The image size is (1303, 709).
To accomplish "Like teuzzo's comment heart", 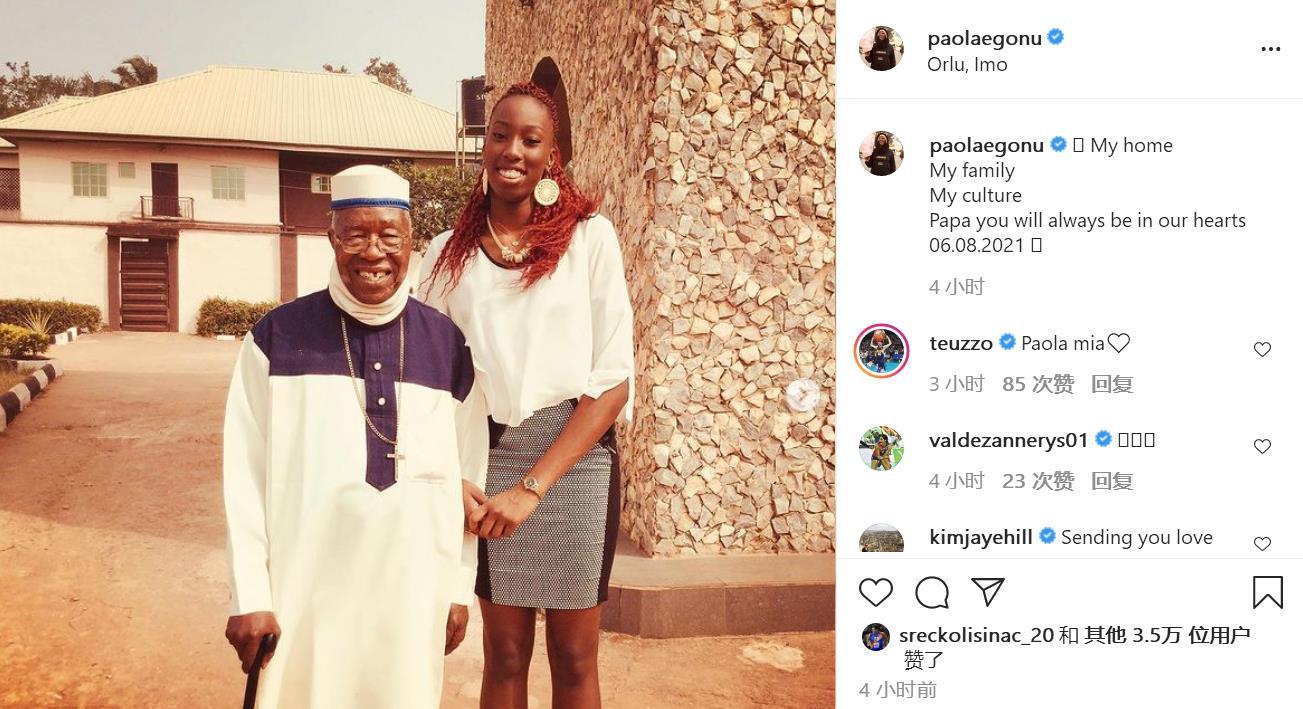I will coord(1262,349).
